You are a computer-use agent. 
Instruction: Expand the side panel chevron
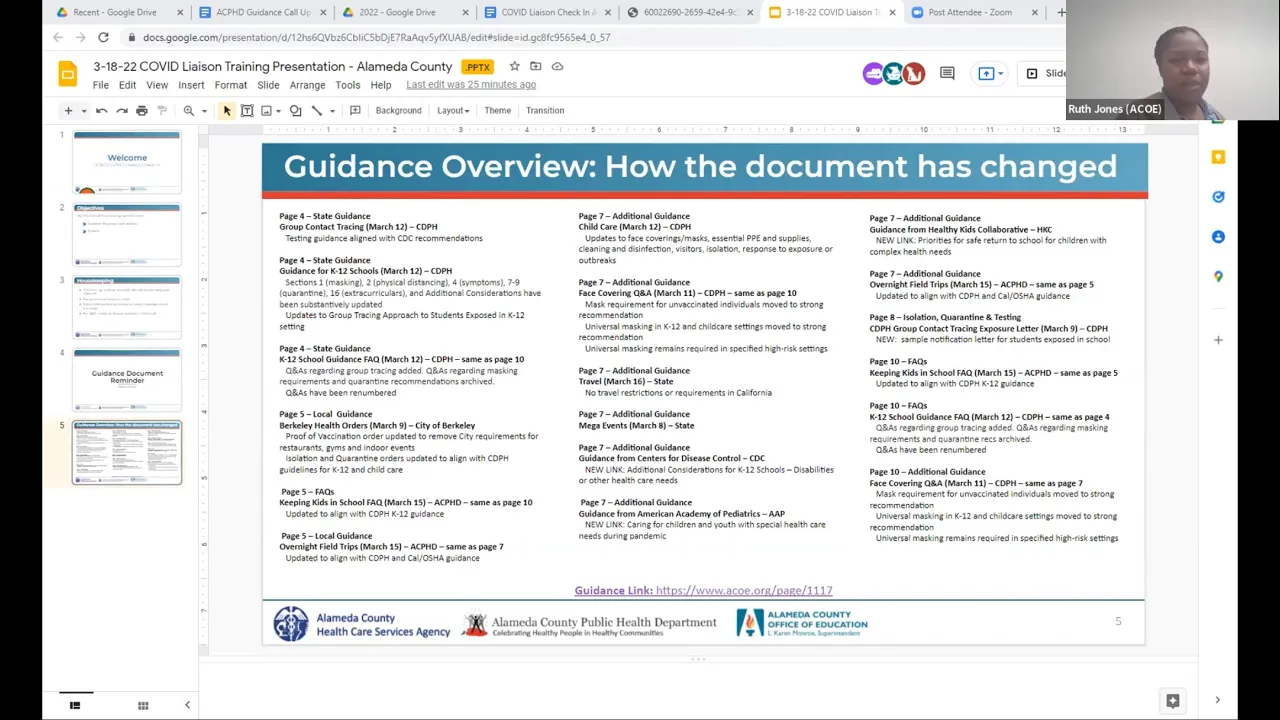1217,700
